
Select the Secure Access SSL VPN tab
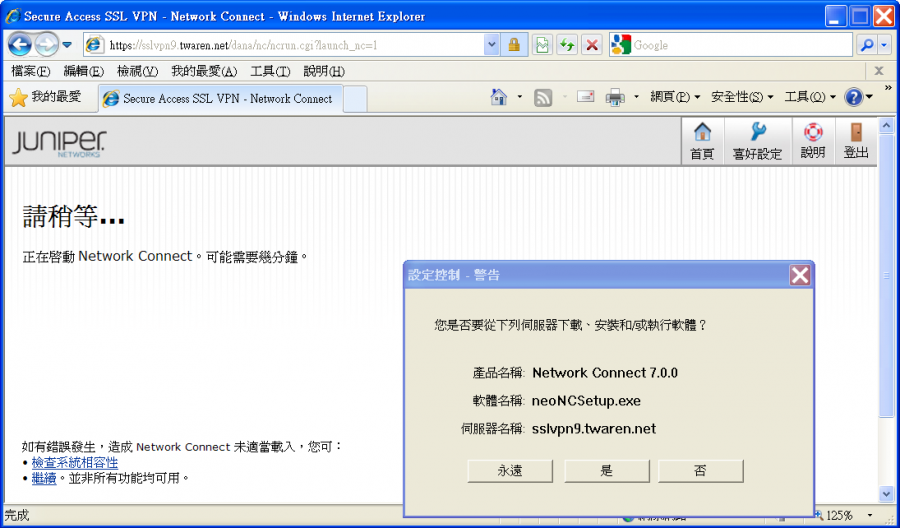[x=220, y=98]
